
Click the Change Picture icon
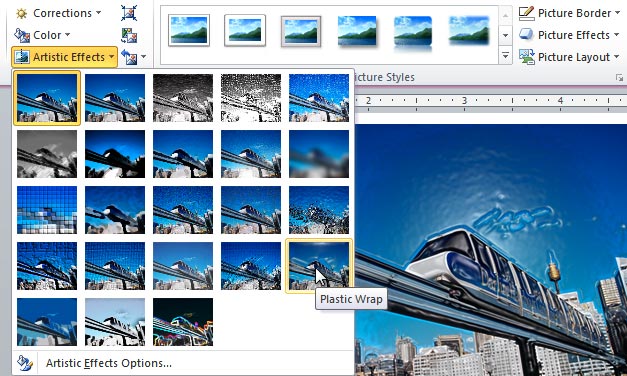[x=129, y=35]
